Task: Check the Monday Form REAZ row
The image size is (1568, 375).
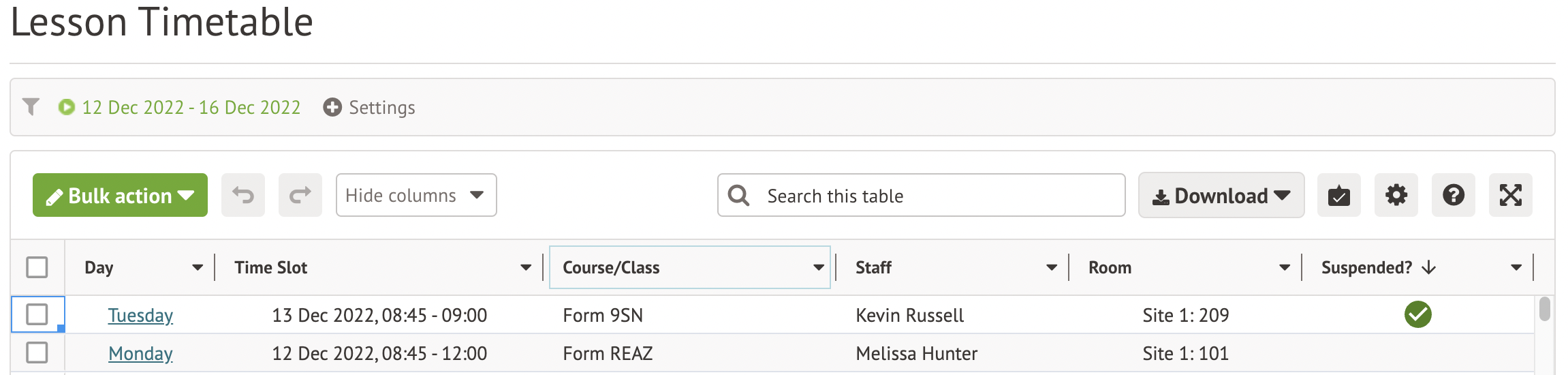Action: [x=37, y=353]
